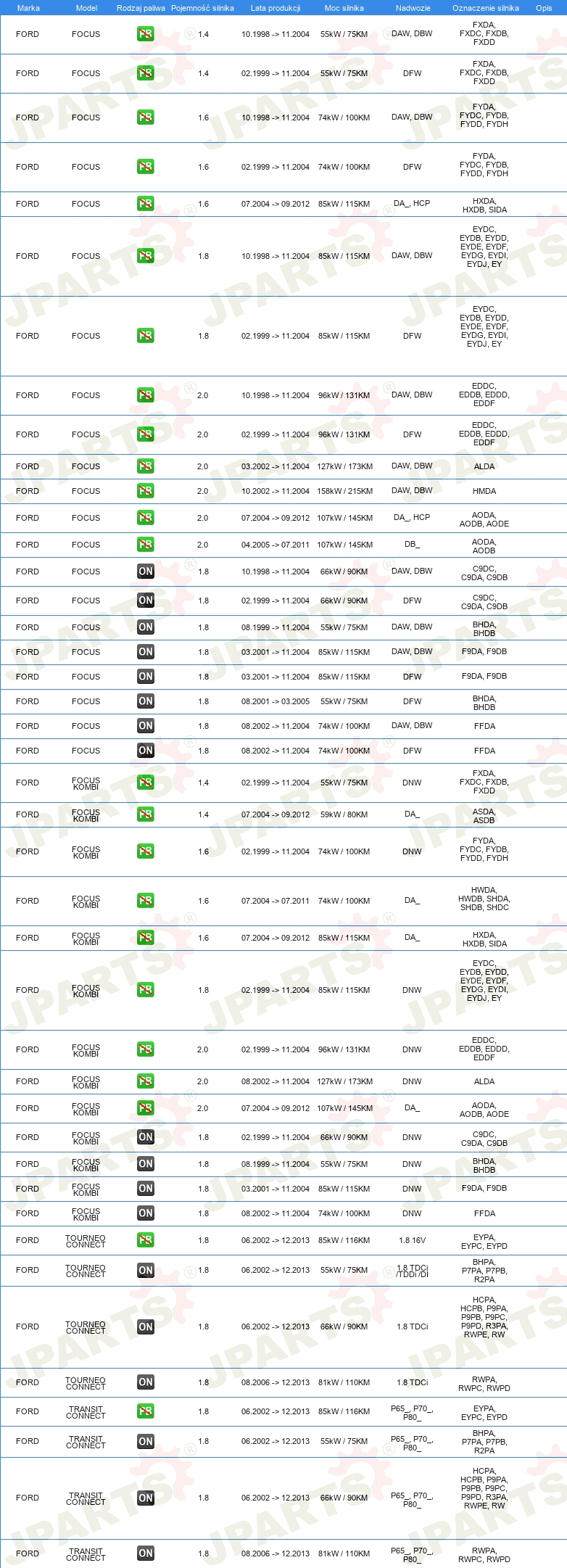Select the PB icon in the Focus Kombi 07.2004 -> 07.2011 row
567x1568 pixels.
pos(146,901)
